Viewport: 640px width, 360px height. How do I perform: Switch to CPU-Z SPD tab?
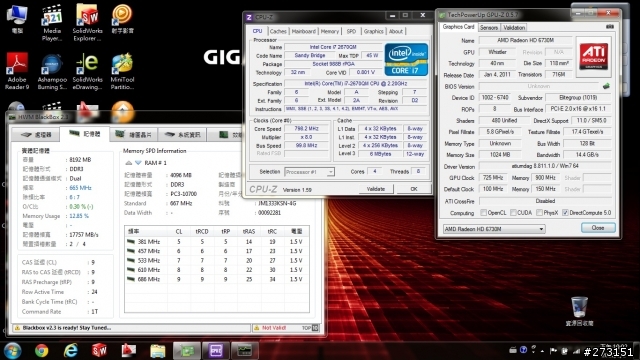coord(351,31)
